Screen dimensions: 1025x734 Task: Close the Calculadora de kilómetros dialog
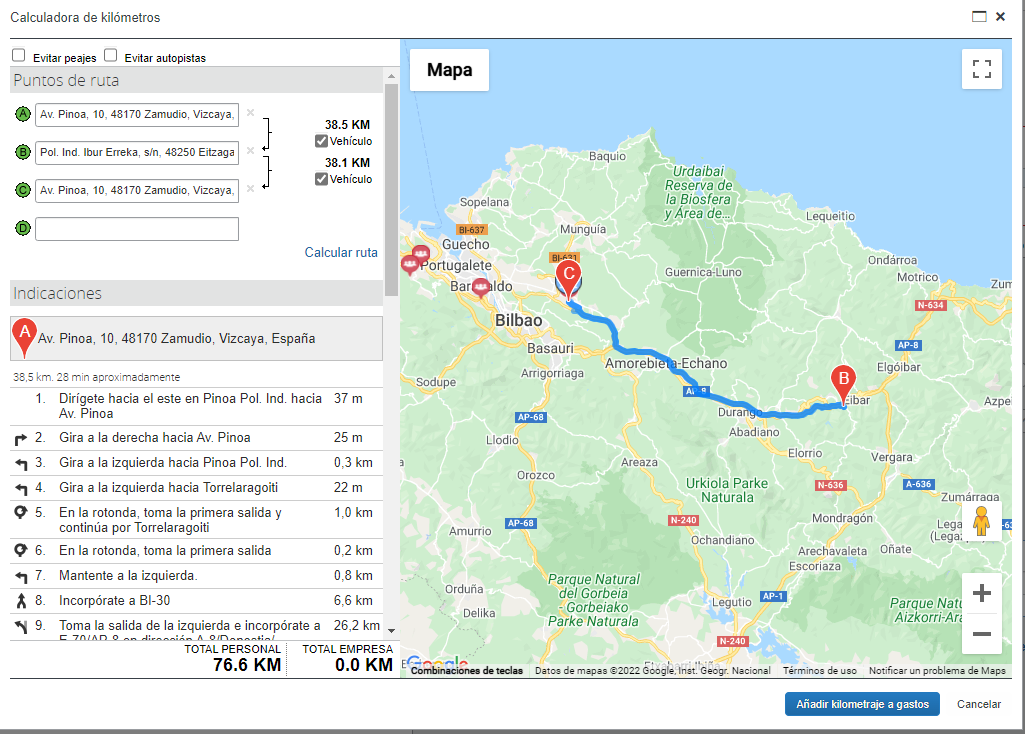pos(1000,17)
